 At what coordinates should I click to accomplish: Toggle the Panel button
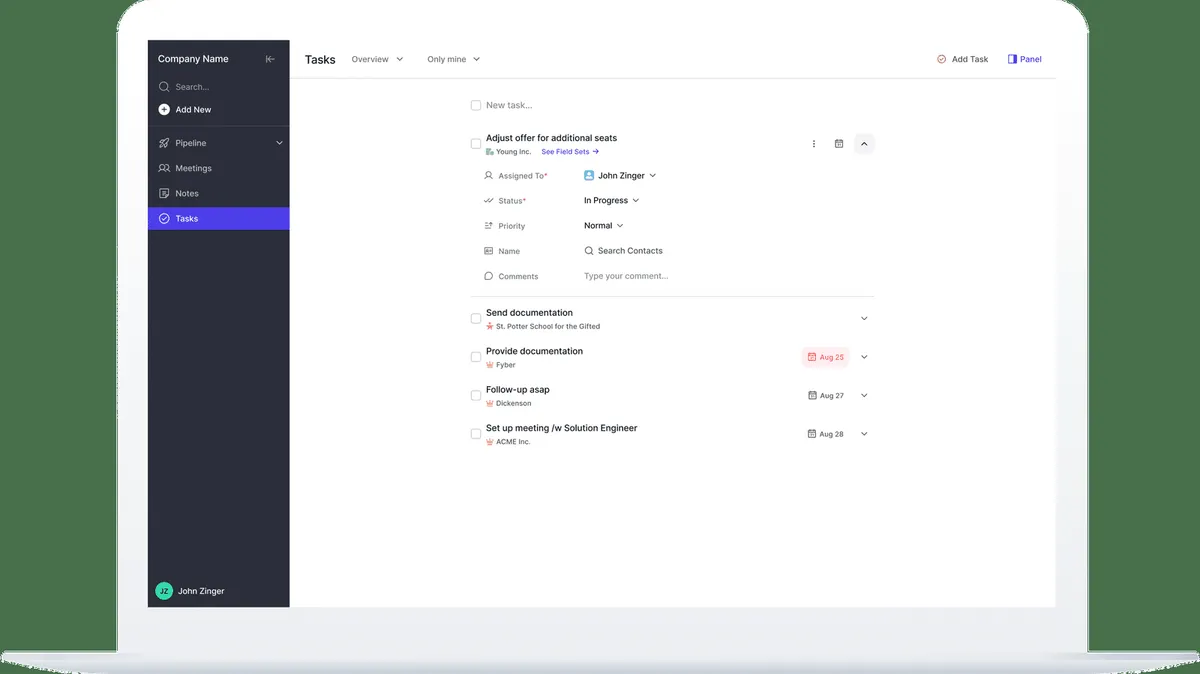(x=1024, y=59)
